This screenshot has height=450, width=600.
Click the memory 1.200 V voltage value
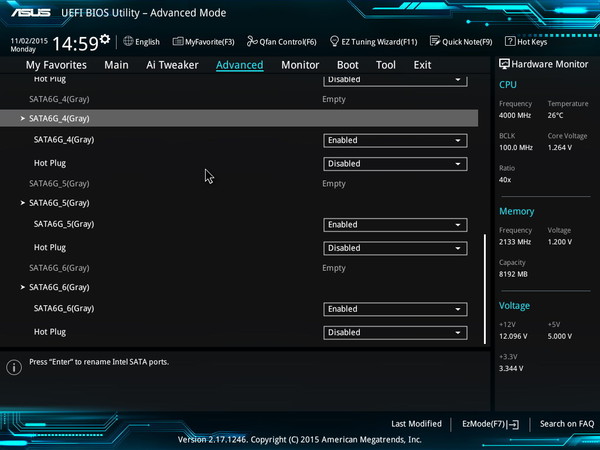(x=560, y=242)
